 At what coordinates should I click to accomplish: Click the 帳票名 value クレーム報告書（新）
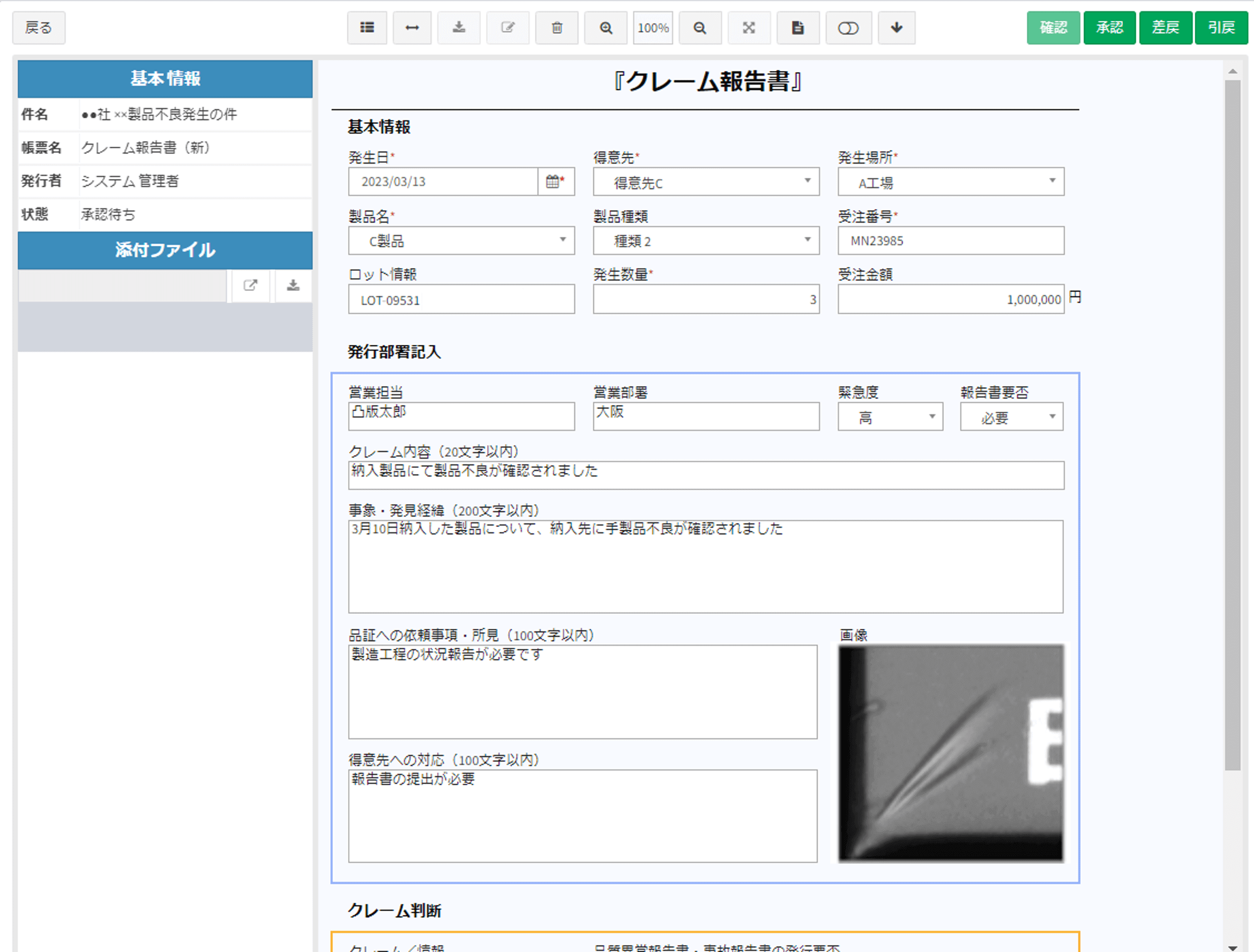tap(146, 148)
